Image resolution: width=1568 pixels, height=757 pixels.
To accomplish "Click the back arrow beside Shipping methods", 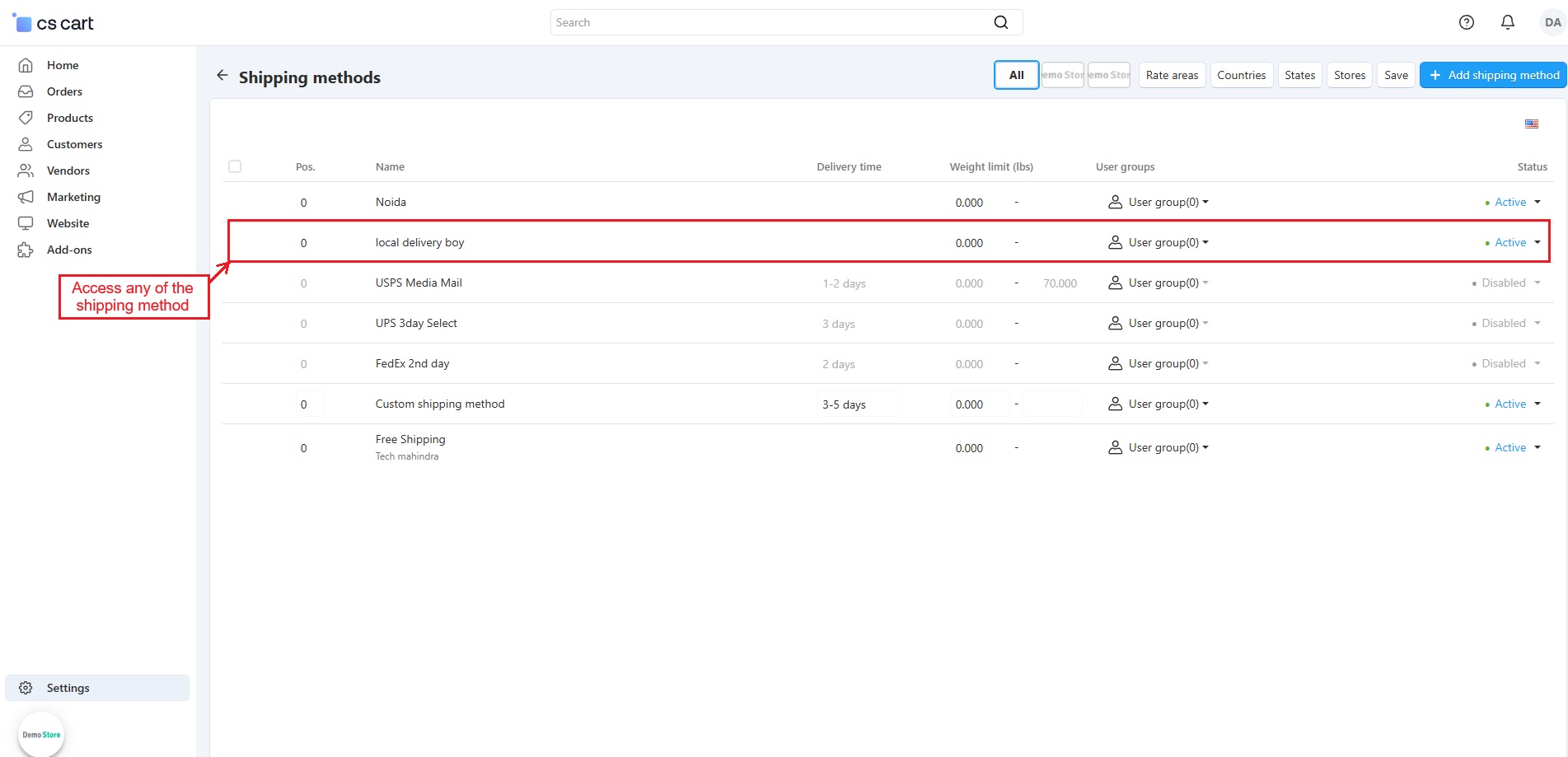I will click(x=222, y=76).
